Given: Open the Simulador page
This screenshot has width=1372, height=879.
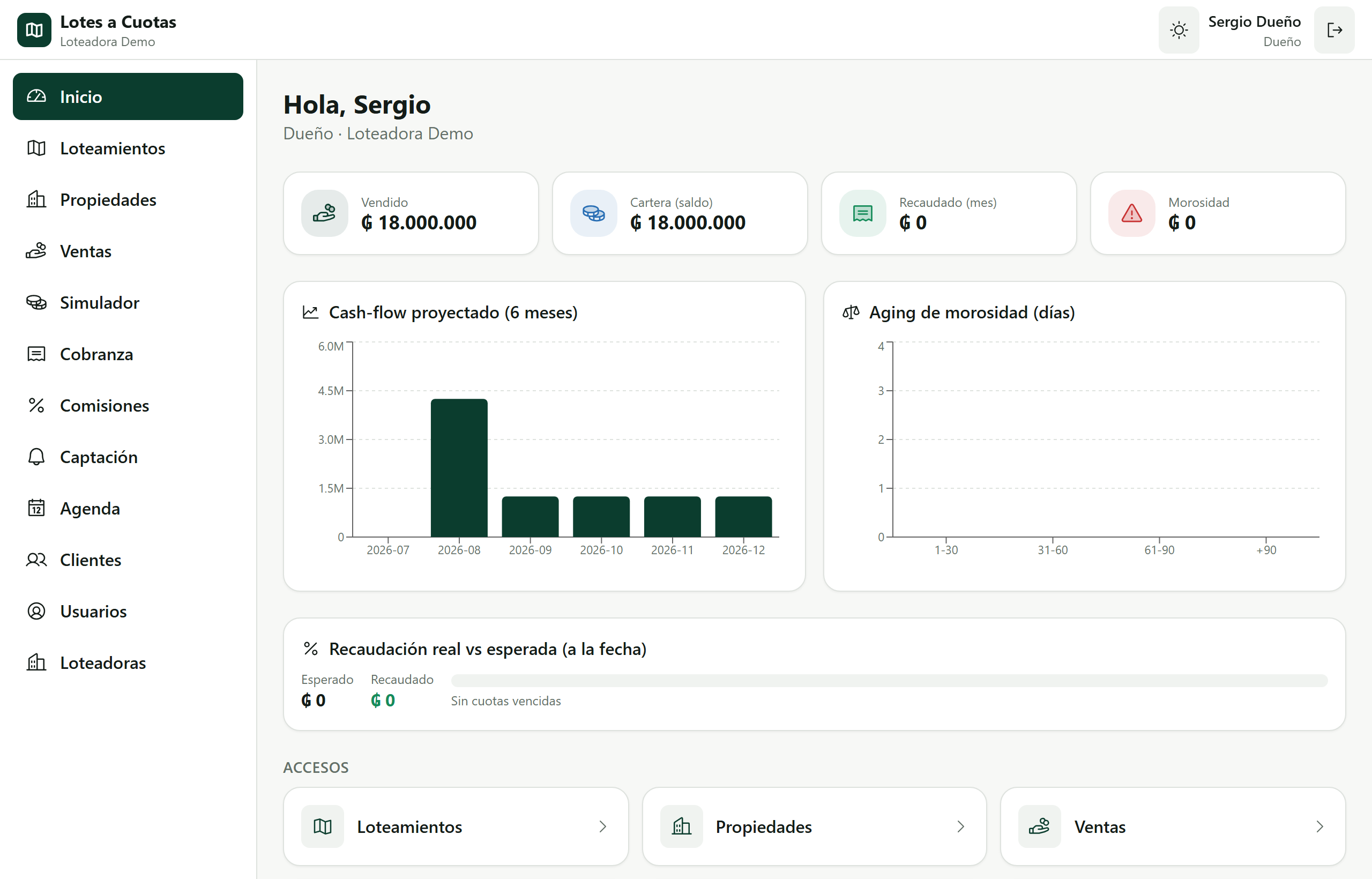Looking at the screenshot, I should pyautogui.click(x=128, y=302).
